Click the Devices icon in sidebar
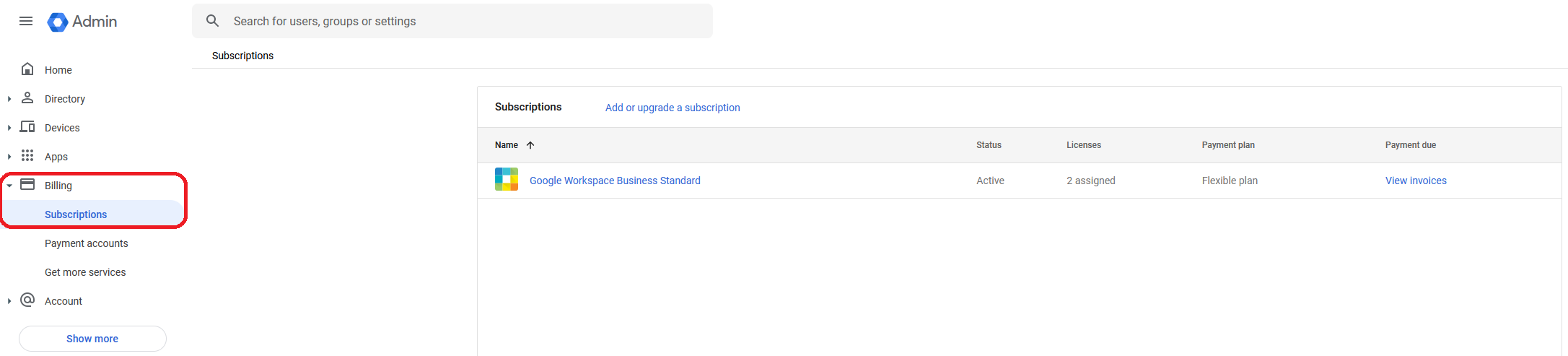This screenshot has height=356, width=1568. tap(27, 127)
